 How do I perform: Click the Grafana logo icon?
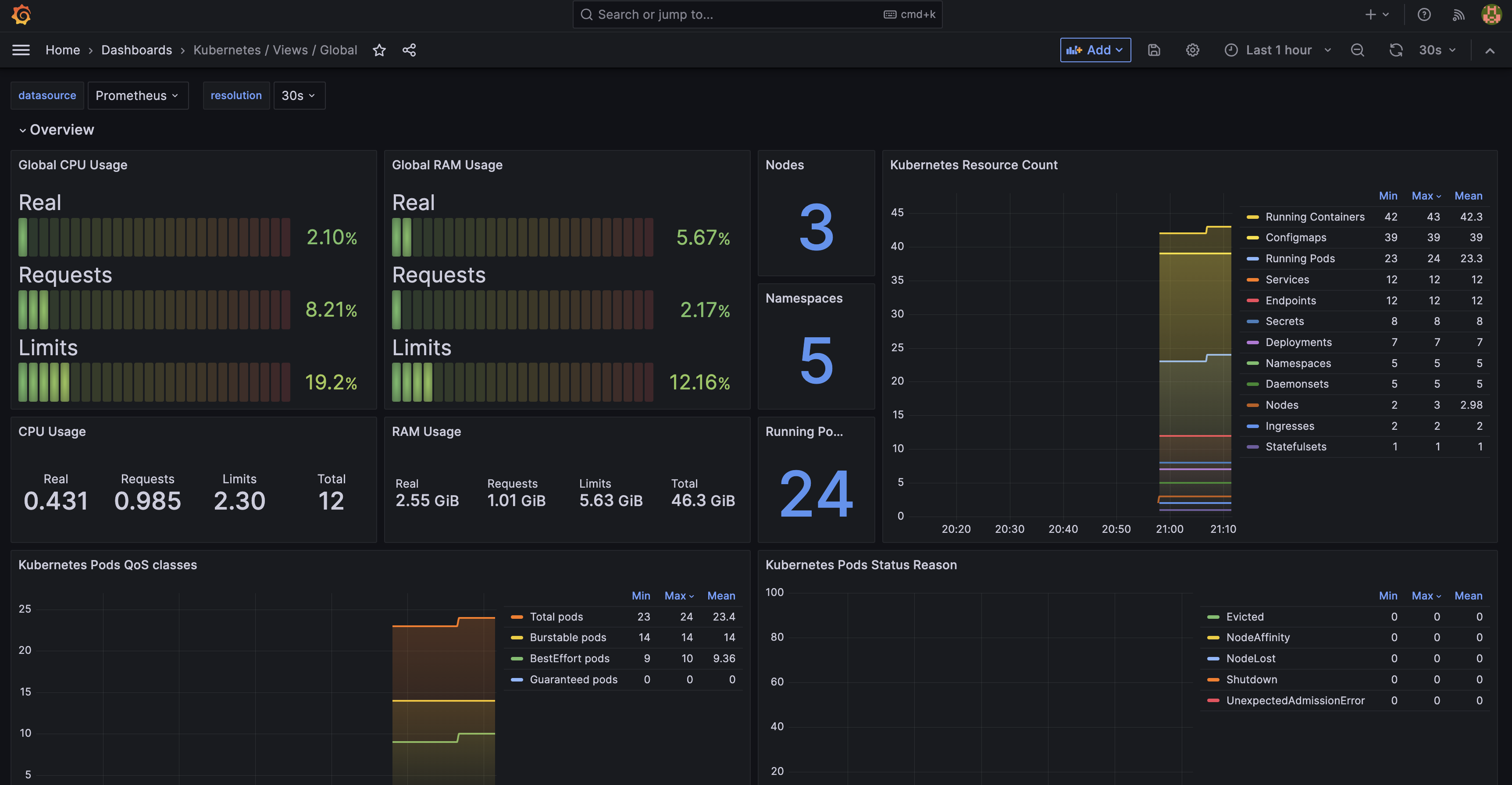(x=21, y=14)
